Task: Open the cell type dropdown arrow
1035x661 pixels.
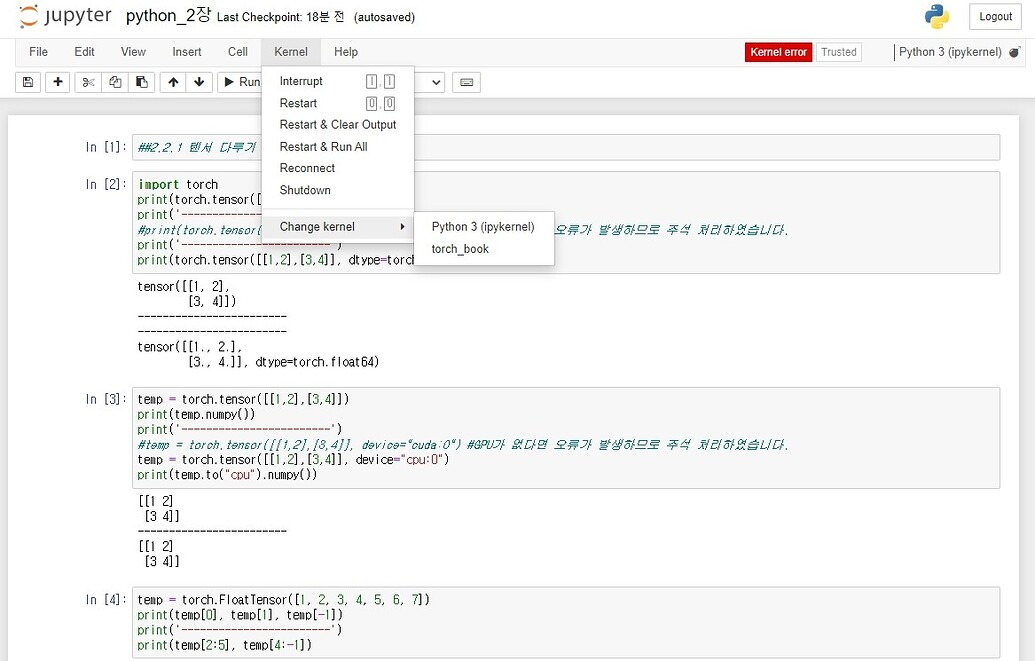Action: (436, 82)
